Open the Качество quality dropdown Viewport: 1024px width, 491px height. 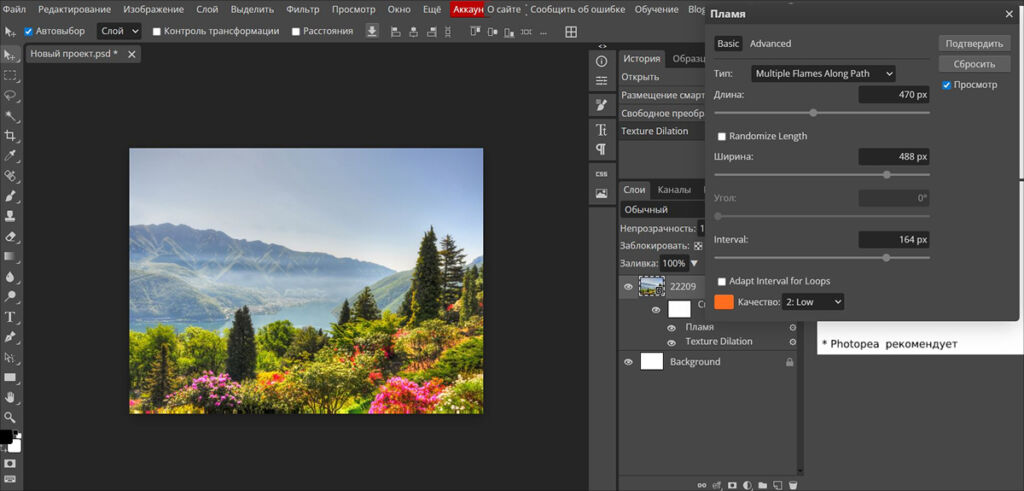point(812,302)
